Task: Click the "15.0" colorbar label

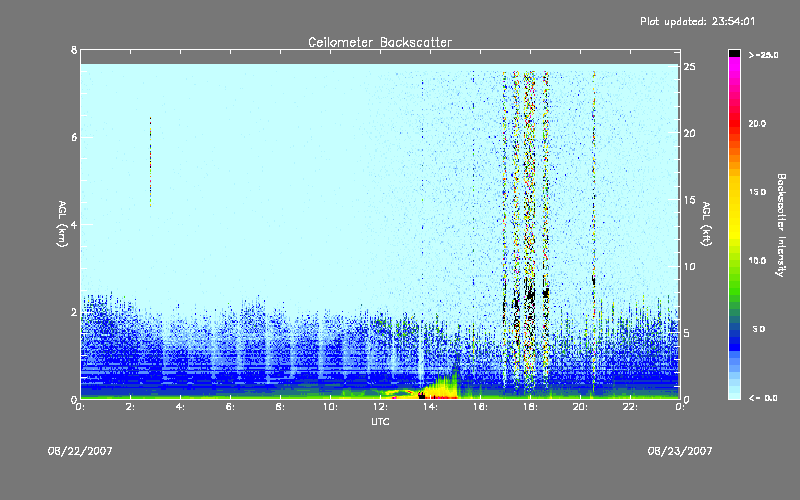Action: (x=757, y=192)
